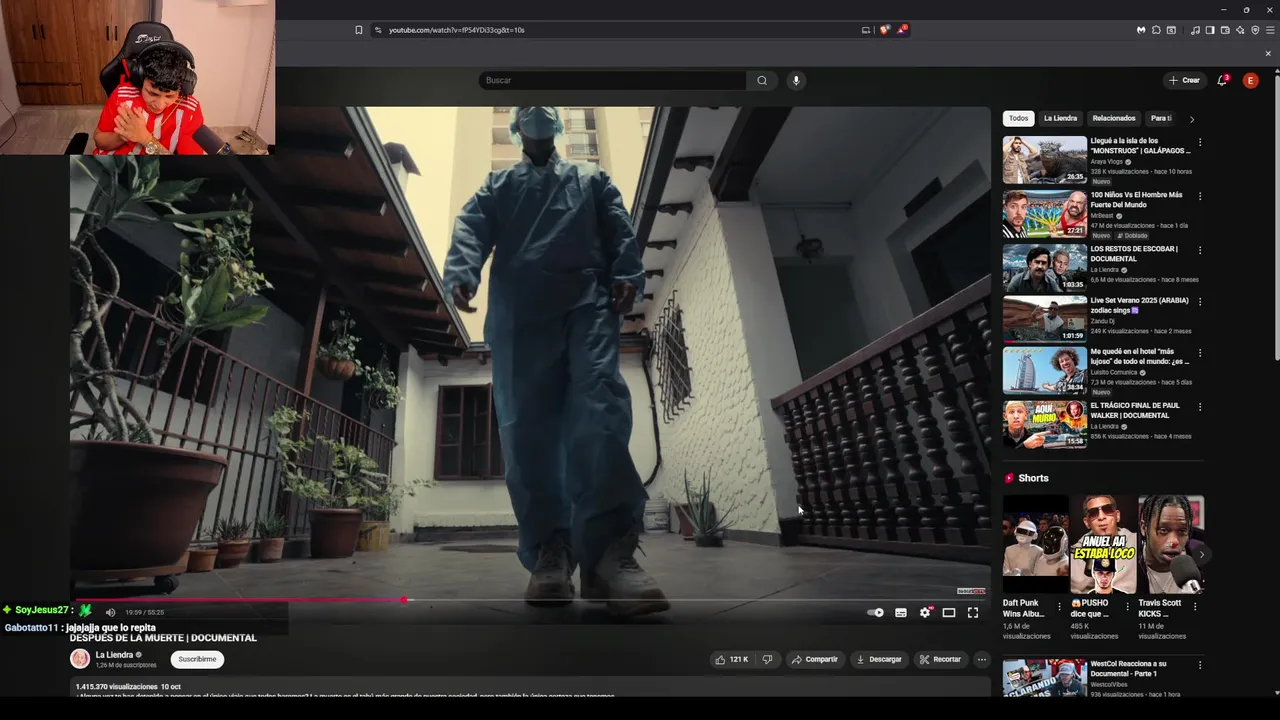The width and height of the screenshot is (1280, 720).
Task: Select the Relacionados filter chip
Action: 1114,118
